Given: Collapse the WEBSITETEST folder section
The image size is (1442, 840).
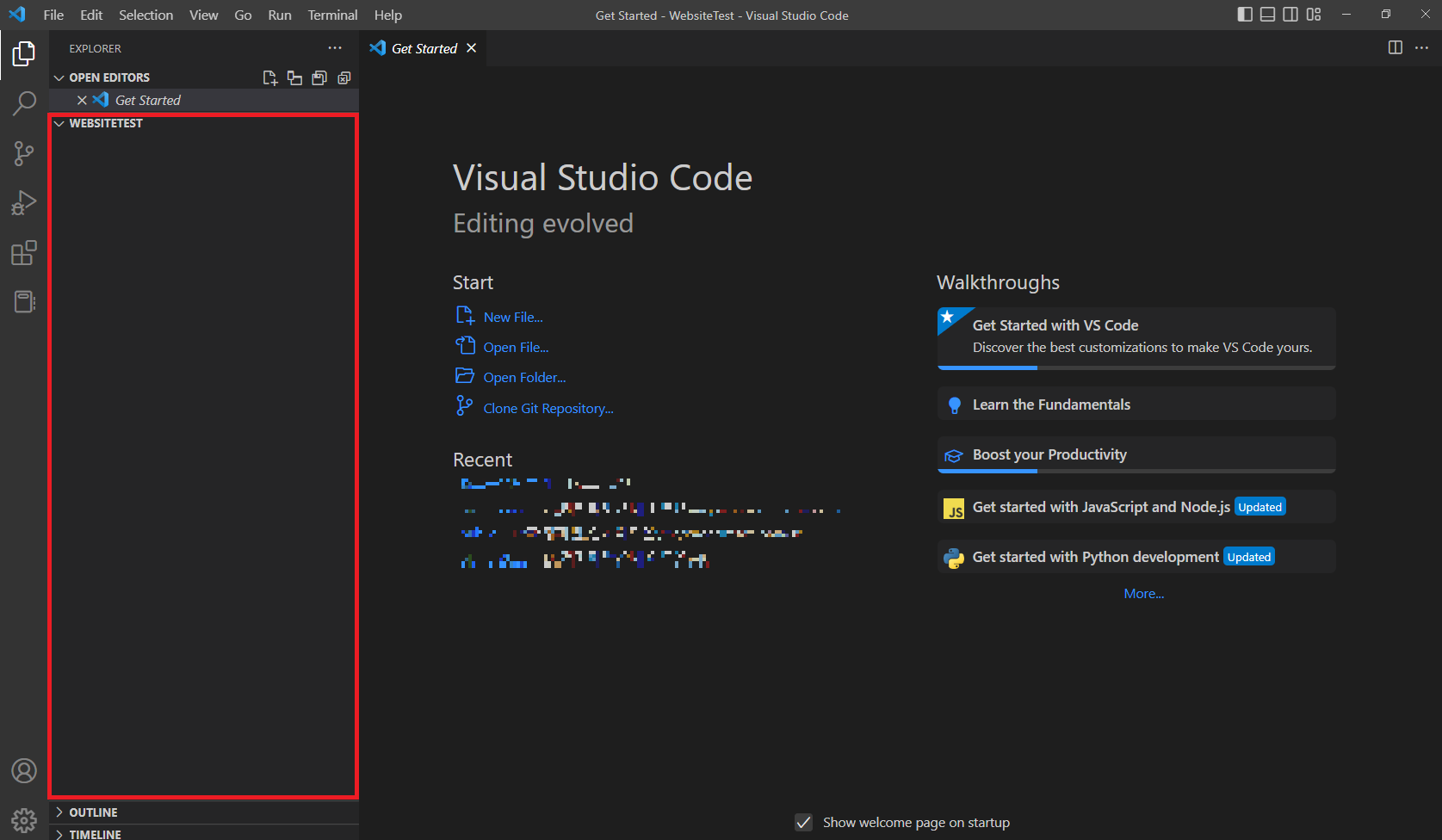Looking at the screenshot, I should click(x=59, y=123).
